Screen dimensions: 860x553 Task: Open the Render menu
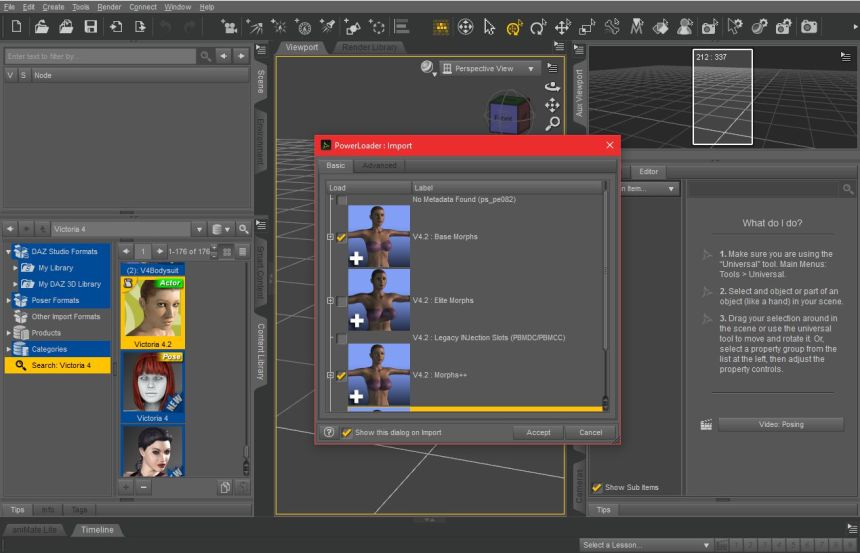pos(109,7)
